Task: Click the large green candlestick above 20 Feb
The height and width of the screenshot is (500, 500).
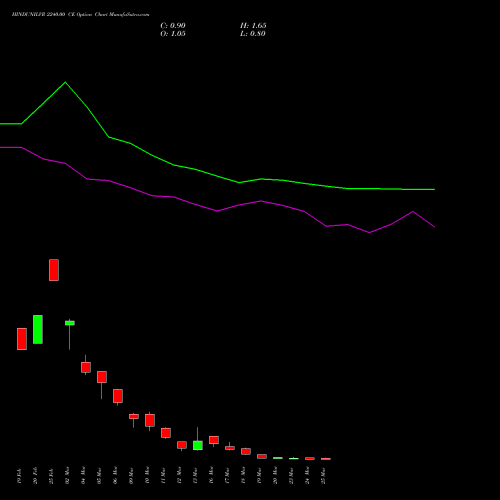Action: point(38,329)
